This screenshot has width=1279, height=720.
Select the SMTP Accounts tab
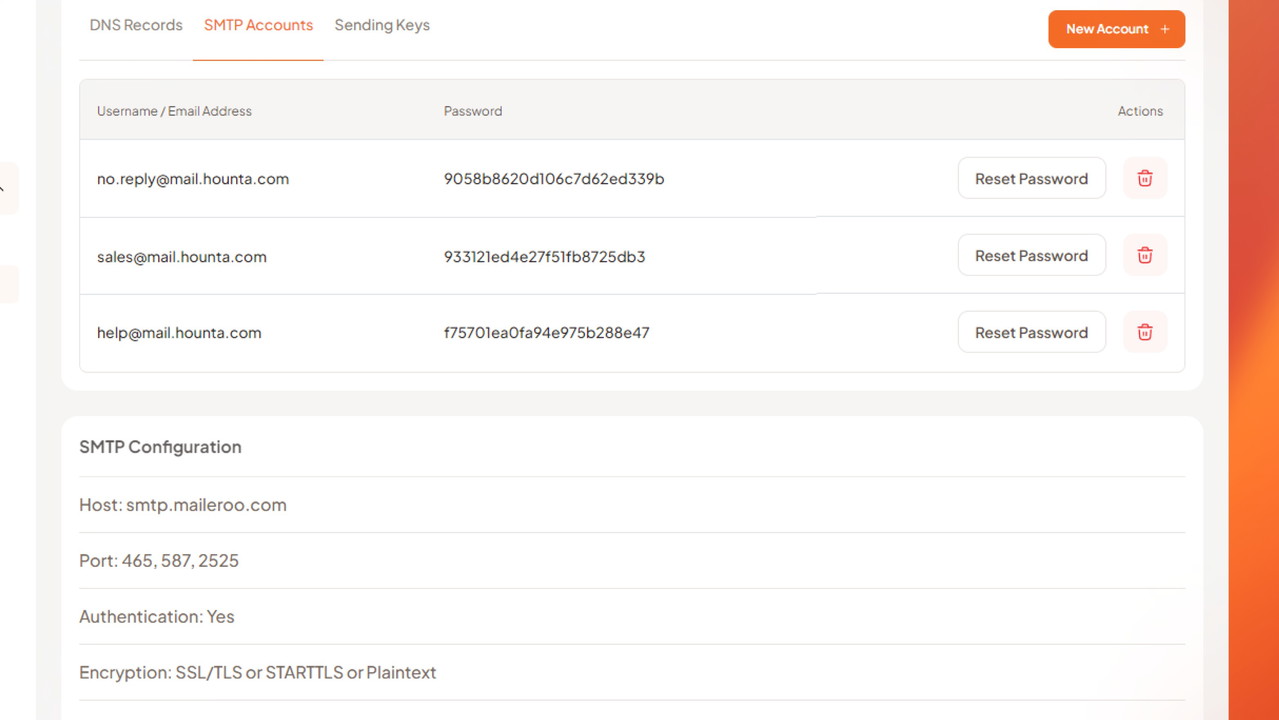(258, 25)
